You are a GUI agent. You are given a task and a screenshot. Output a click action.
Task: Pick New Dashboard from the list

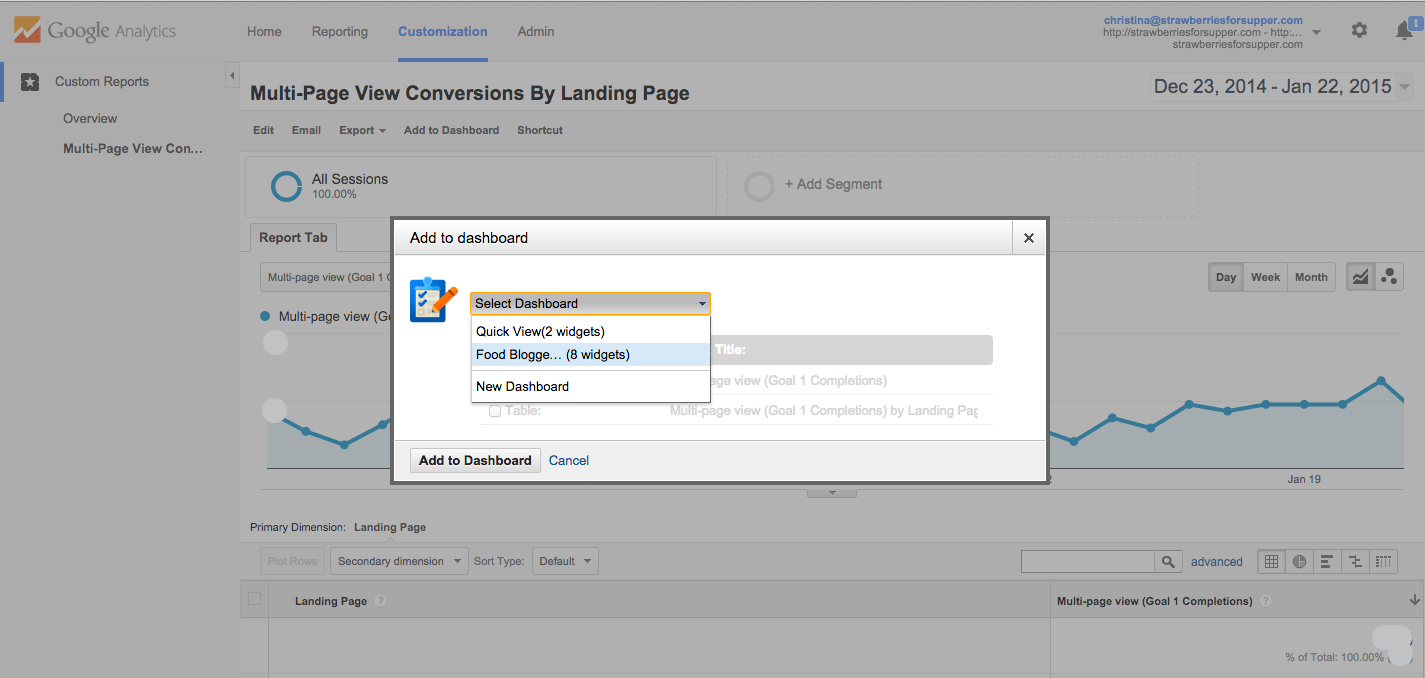coord(522,386)
